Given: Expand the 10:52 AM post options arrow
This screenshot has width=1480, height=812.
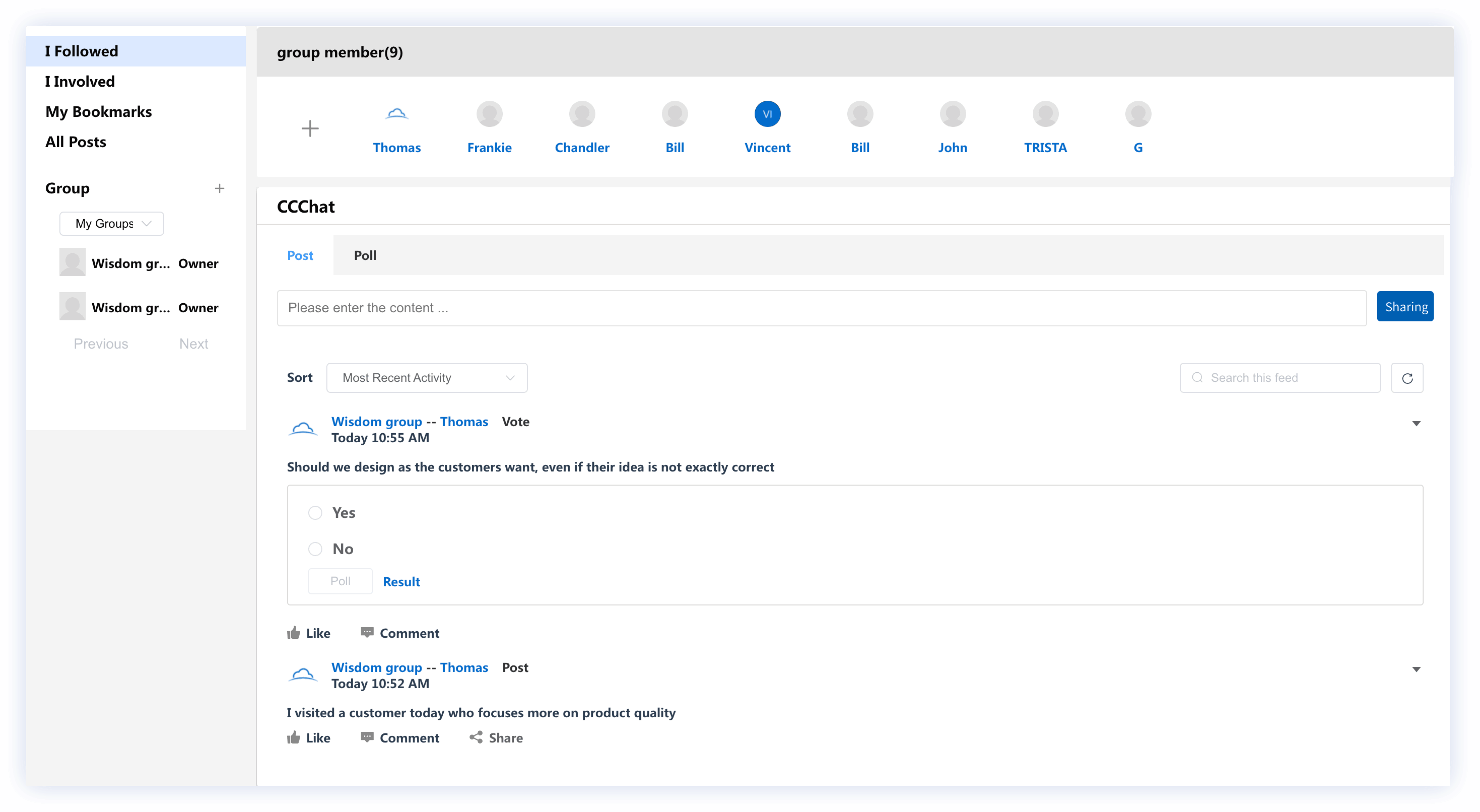Looking at the screenshot, I should pos(1416,669).
